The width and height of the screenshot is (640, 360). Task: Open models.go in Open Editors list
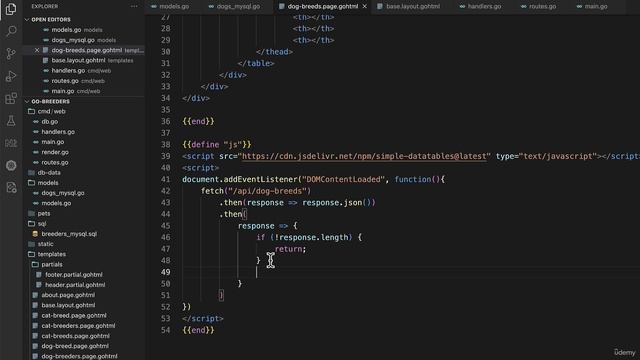[66, 30]
